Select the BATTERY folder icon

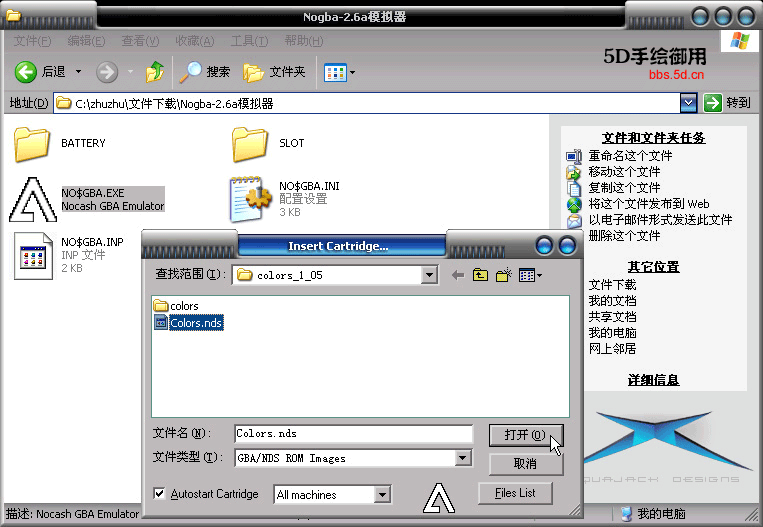tap(32, 144)
